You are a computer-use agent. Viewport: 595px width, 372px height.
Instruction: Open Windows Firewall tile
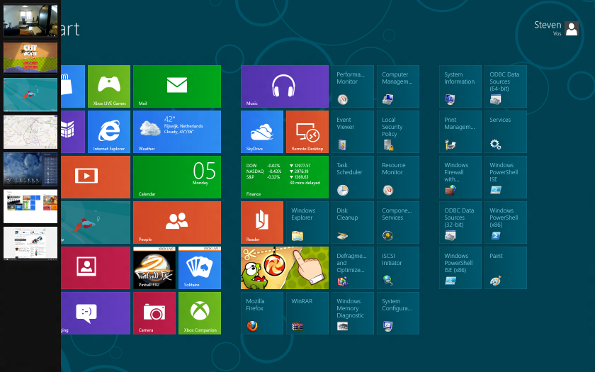461,177
